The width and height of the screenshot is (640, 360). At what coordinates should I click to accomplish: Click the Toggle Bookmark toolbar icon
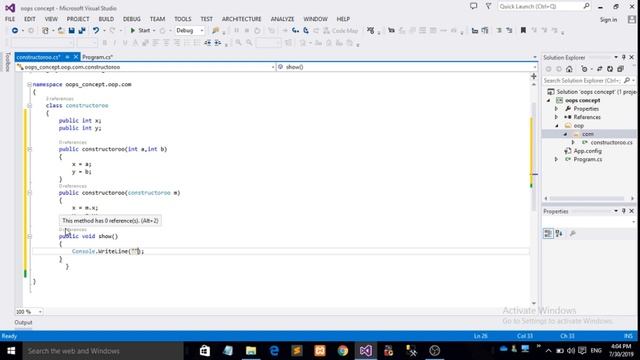(x=523, y=31)
